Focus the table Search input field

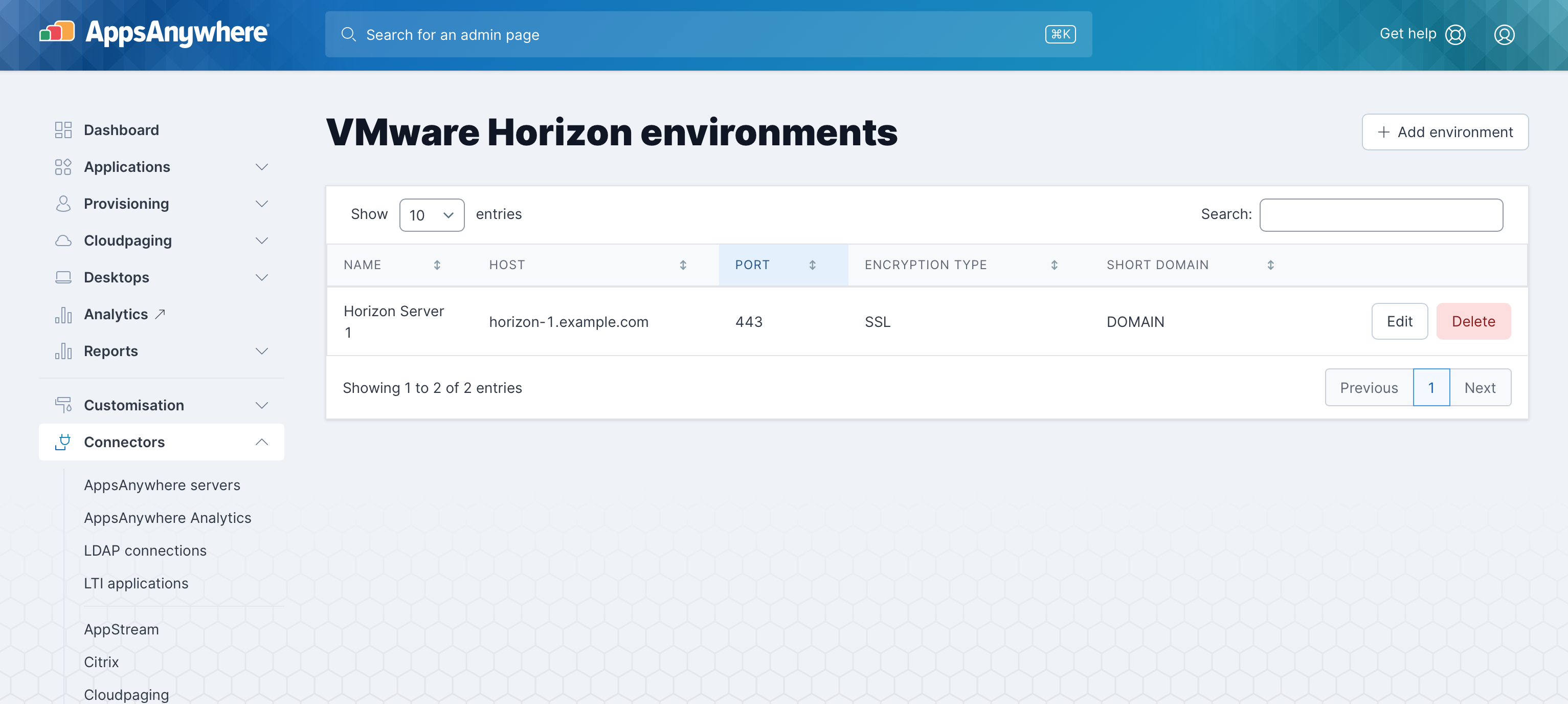click(x=1380, y=215)
